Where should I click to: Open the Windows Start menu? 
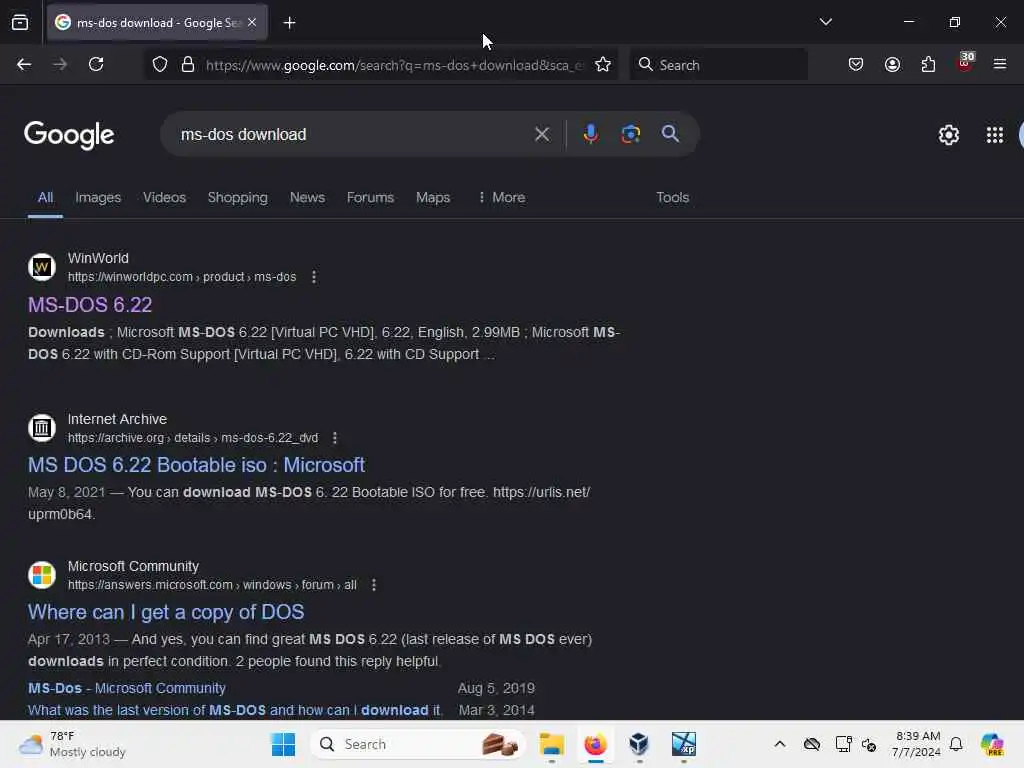(283, 744)
